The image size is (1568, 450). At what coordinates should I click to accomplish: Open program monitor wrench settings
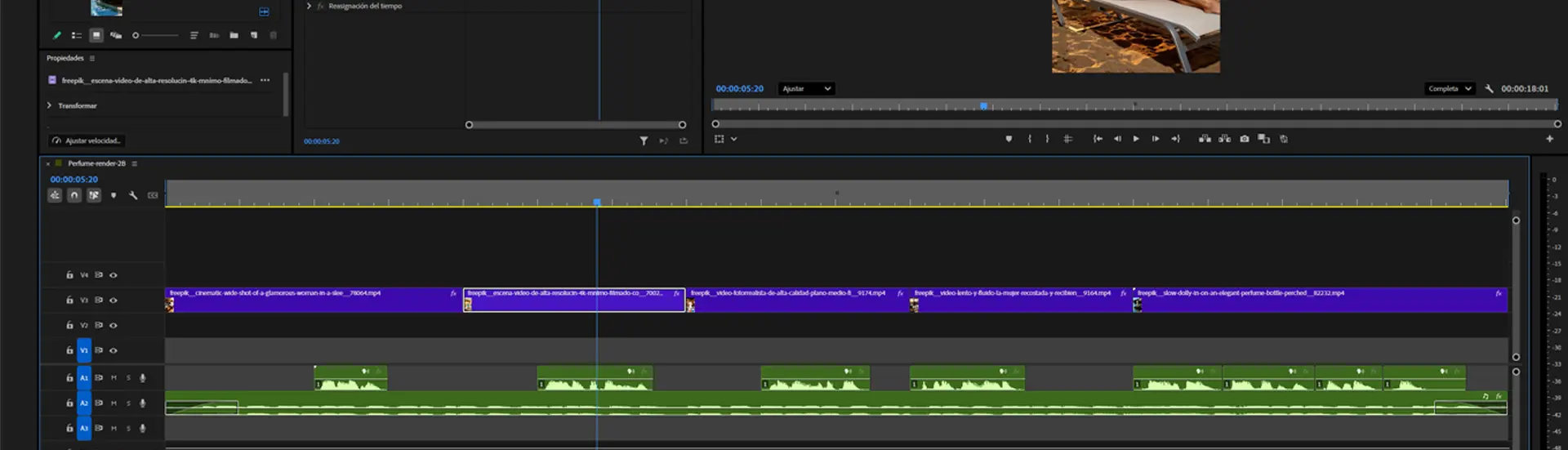point(1489,88)
